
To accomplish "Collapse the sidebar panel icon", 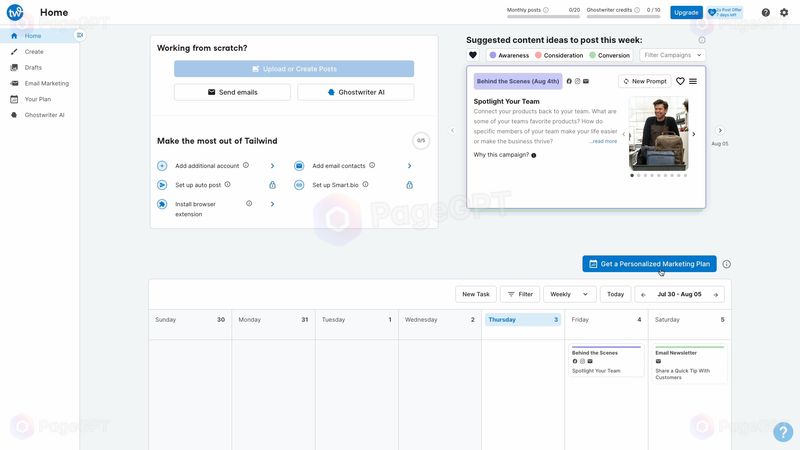I will point(80,35).
